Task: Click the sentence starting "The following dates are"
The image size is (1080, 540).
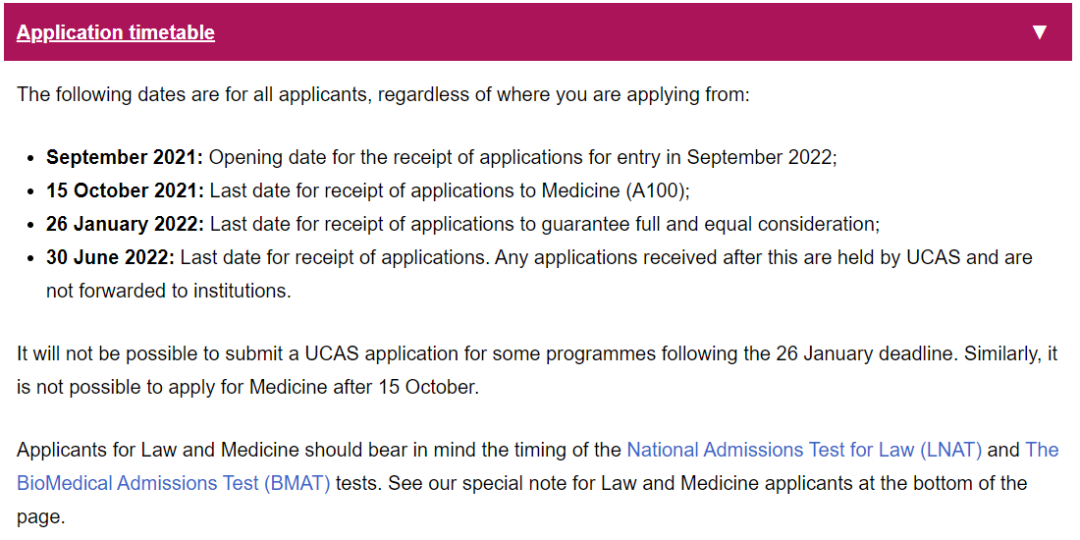Action: [382, 94]
